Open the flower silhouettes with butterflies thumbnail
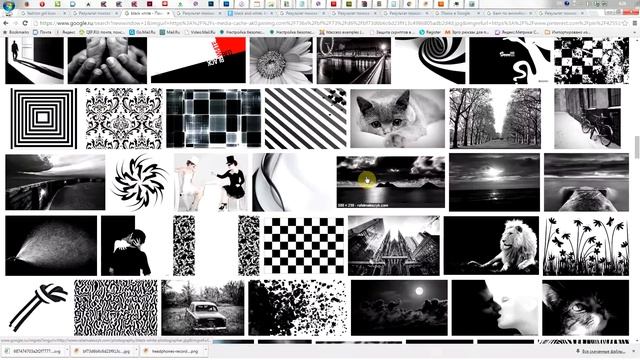Screen dimensions: 640x360 tap(586, 246)
